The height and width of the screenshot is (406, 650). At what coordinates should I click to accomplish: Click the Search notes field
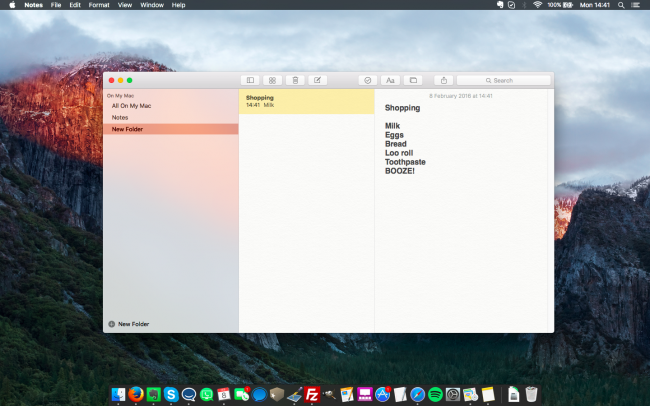pyautogui.click(x=504, y=80)
